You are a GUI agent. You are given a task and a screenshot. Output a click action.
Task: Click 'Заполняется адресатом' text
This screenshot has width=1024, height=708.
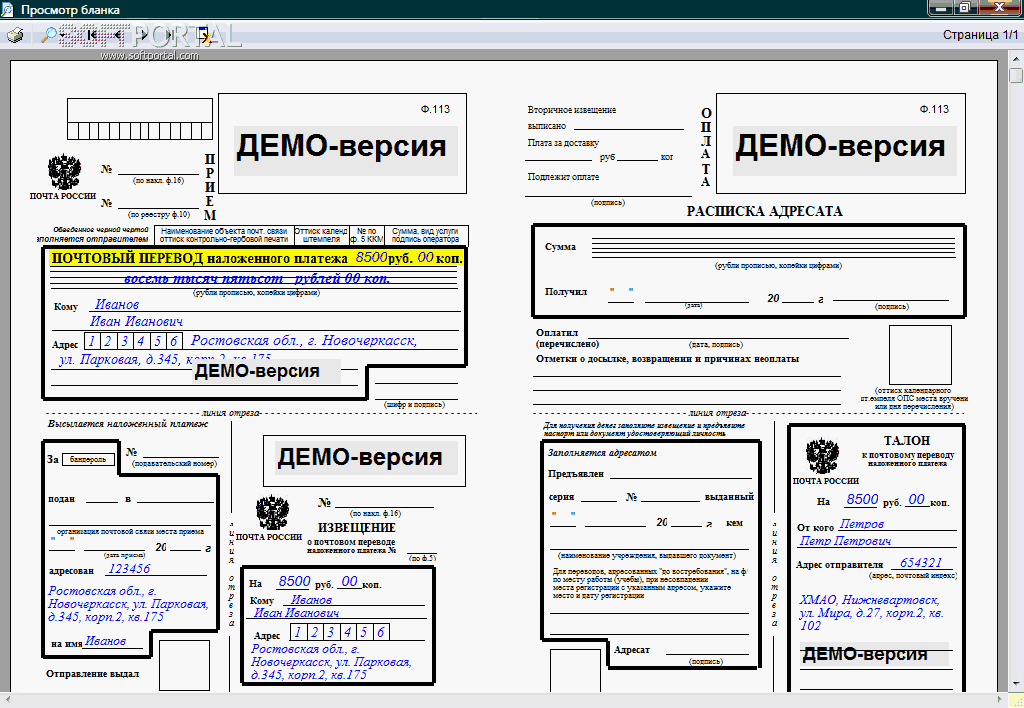(602, 453)
